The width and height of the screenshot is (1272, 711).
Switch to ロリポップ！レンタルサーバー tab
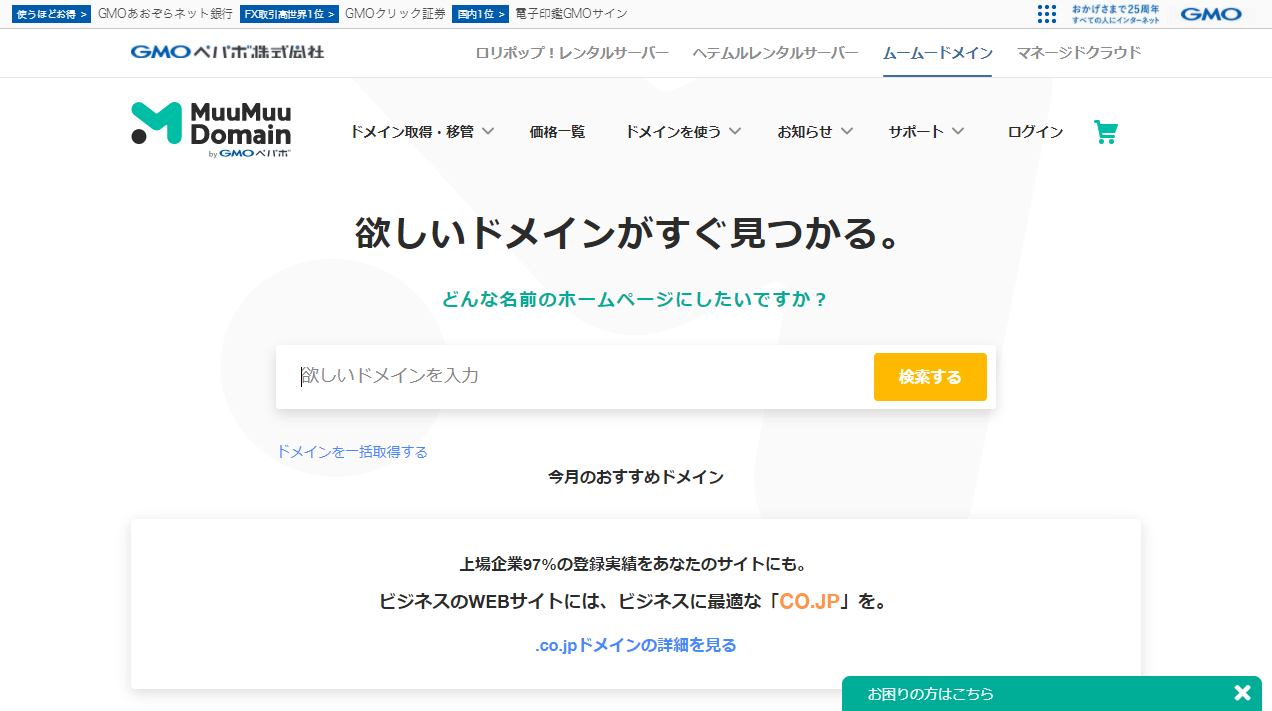pos(572,53)
